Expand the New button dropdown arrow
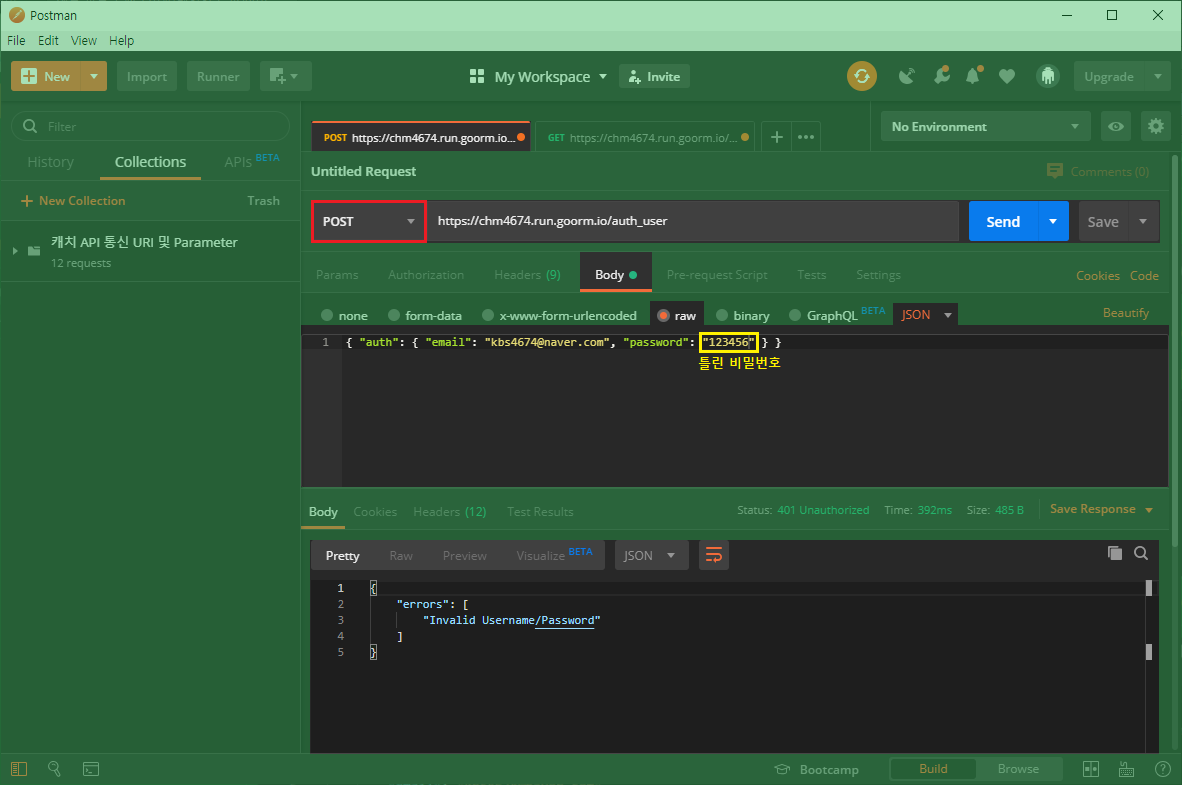The height and width of the screenshot is (785, 1182). pyautogui.click(x=93, y=76)
